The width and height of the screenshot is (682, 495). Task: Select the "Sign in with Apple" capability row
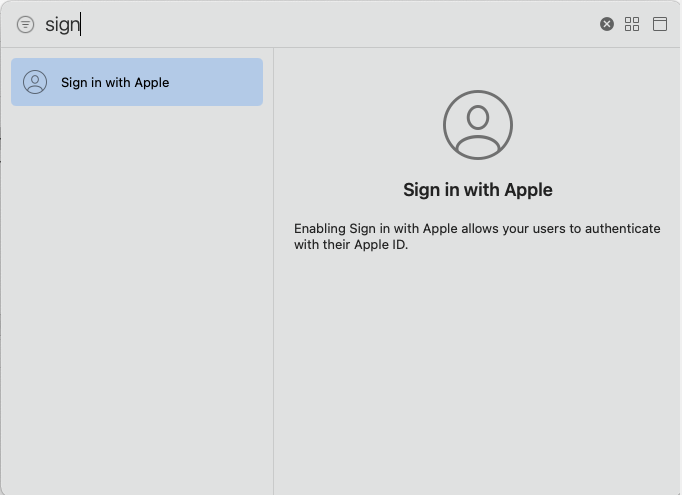point(137,82)
